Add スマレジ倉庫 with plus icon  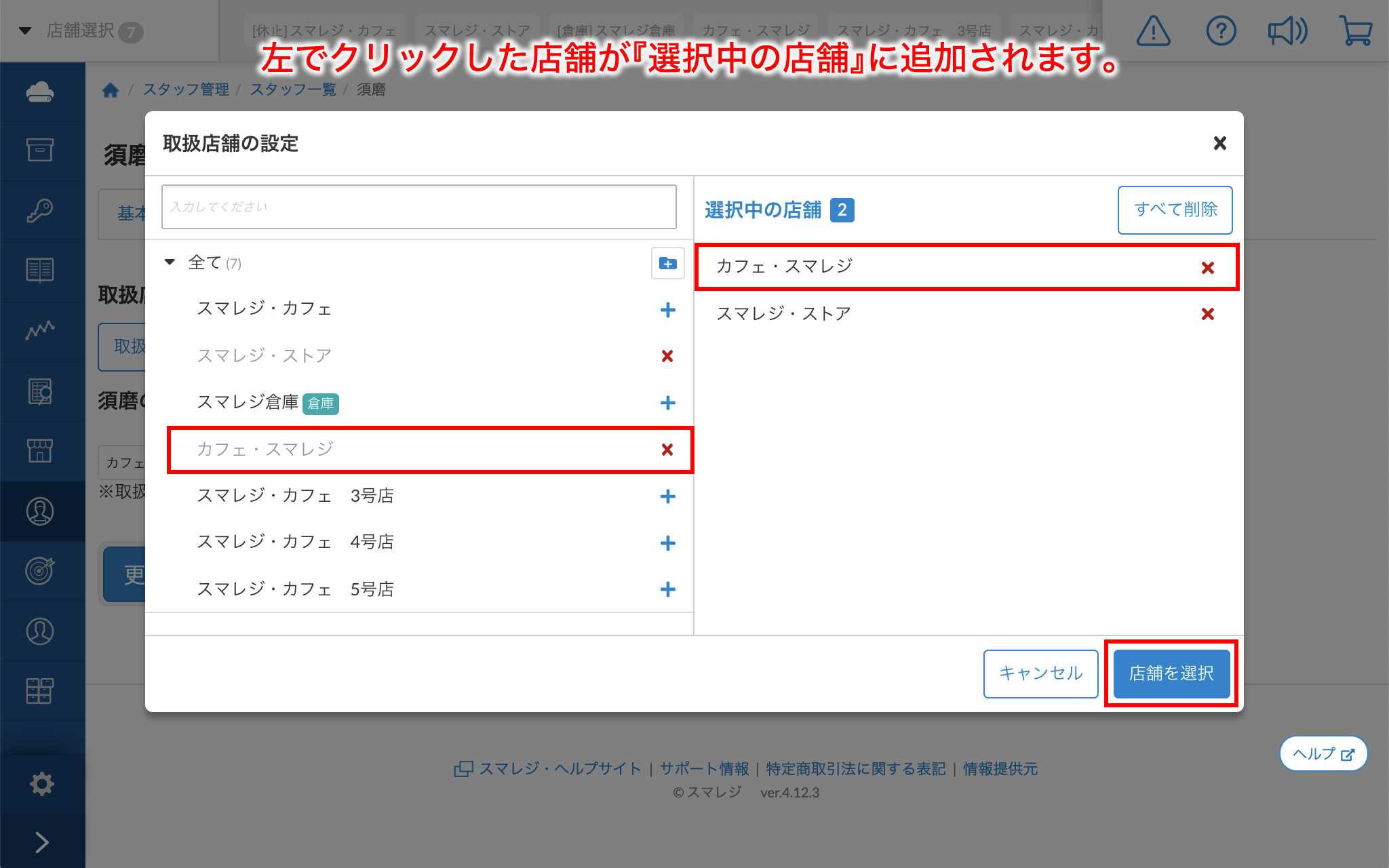point(668,403)
